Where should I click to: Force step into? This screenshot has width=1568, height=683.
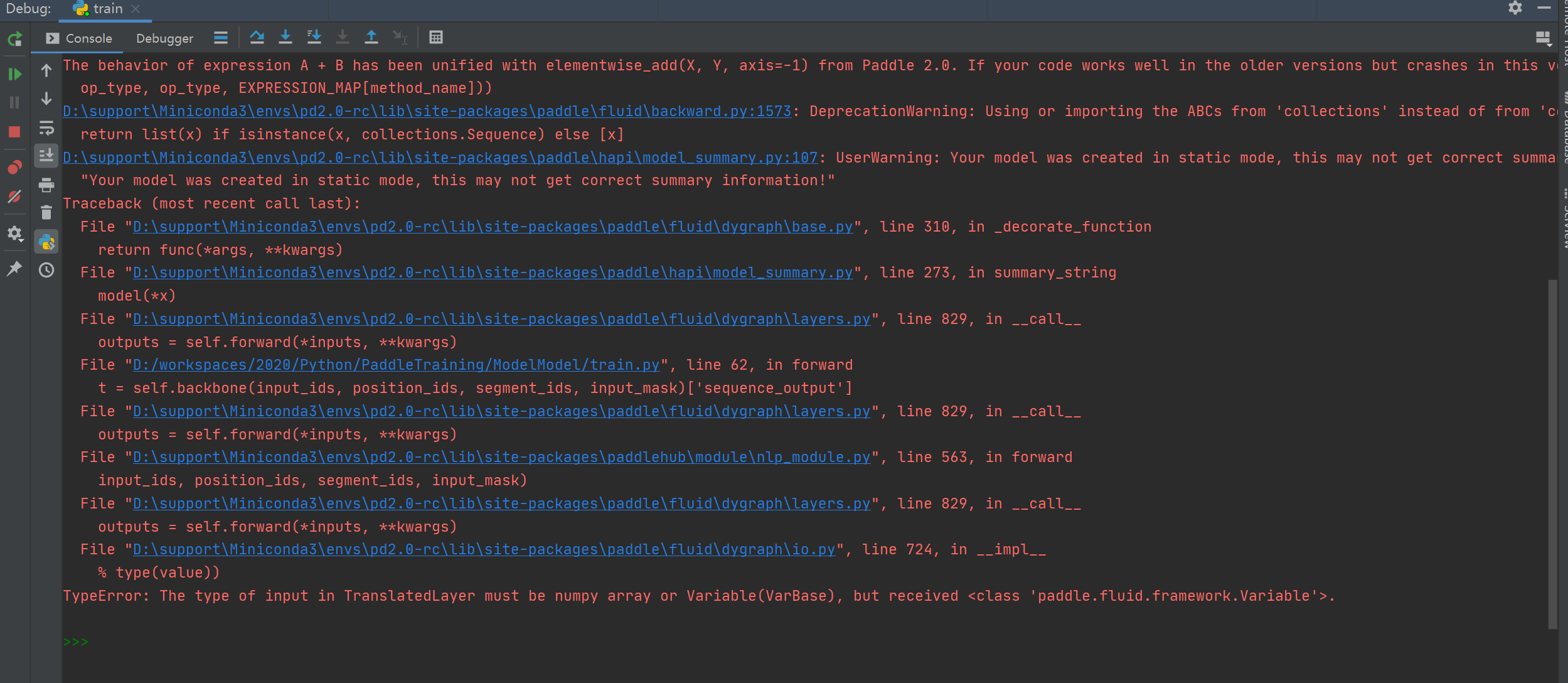(343, 38)
